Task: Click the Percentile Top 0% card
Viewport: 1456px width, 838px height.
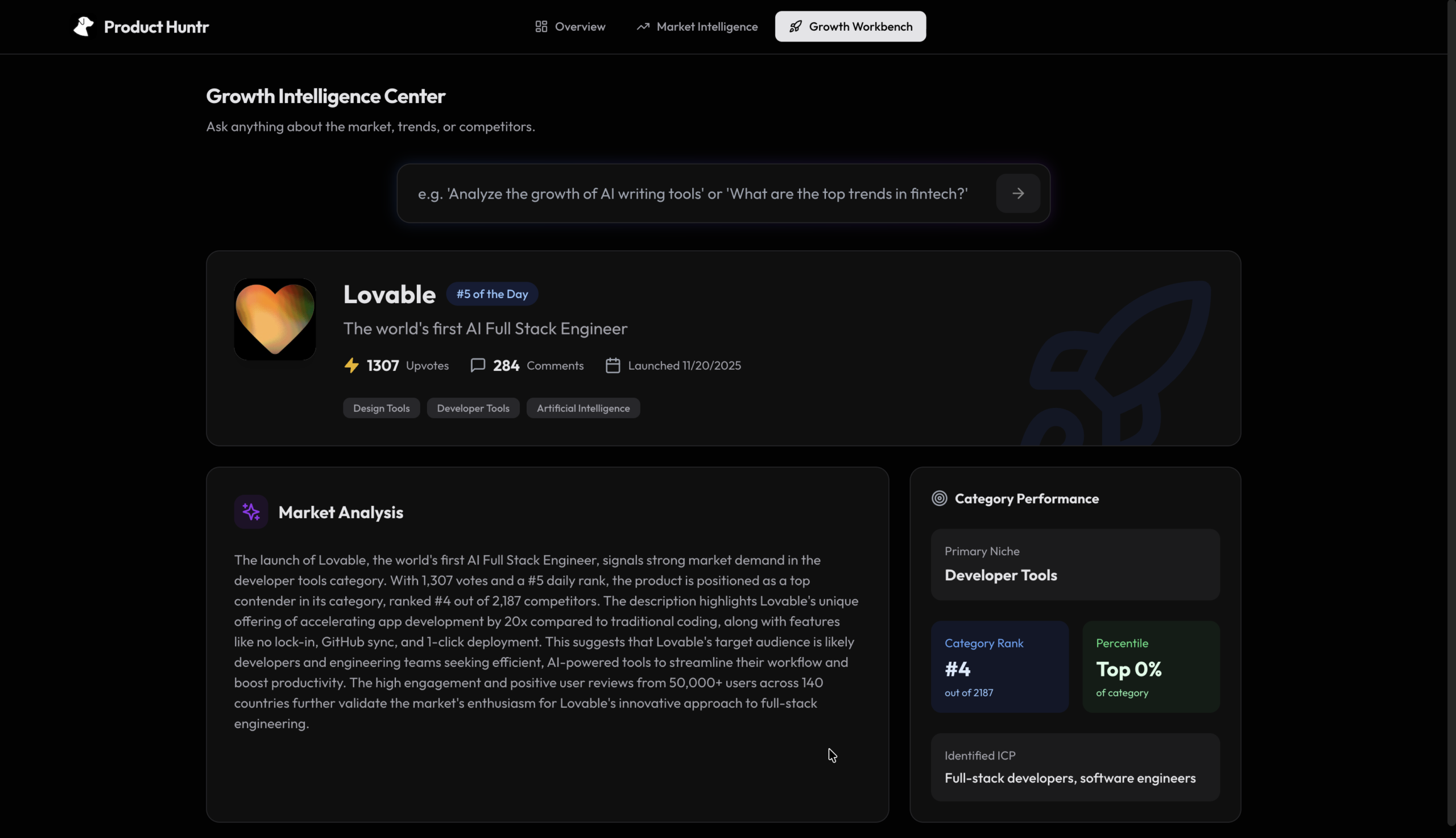Action: 1151,667
